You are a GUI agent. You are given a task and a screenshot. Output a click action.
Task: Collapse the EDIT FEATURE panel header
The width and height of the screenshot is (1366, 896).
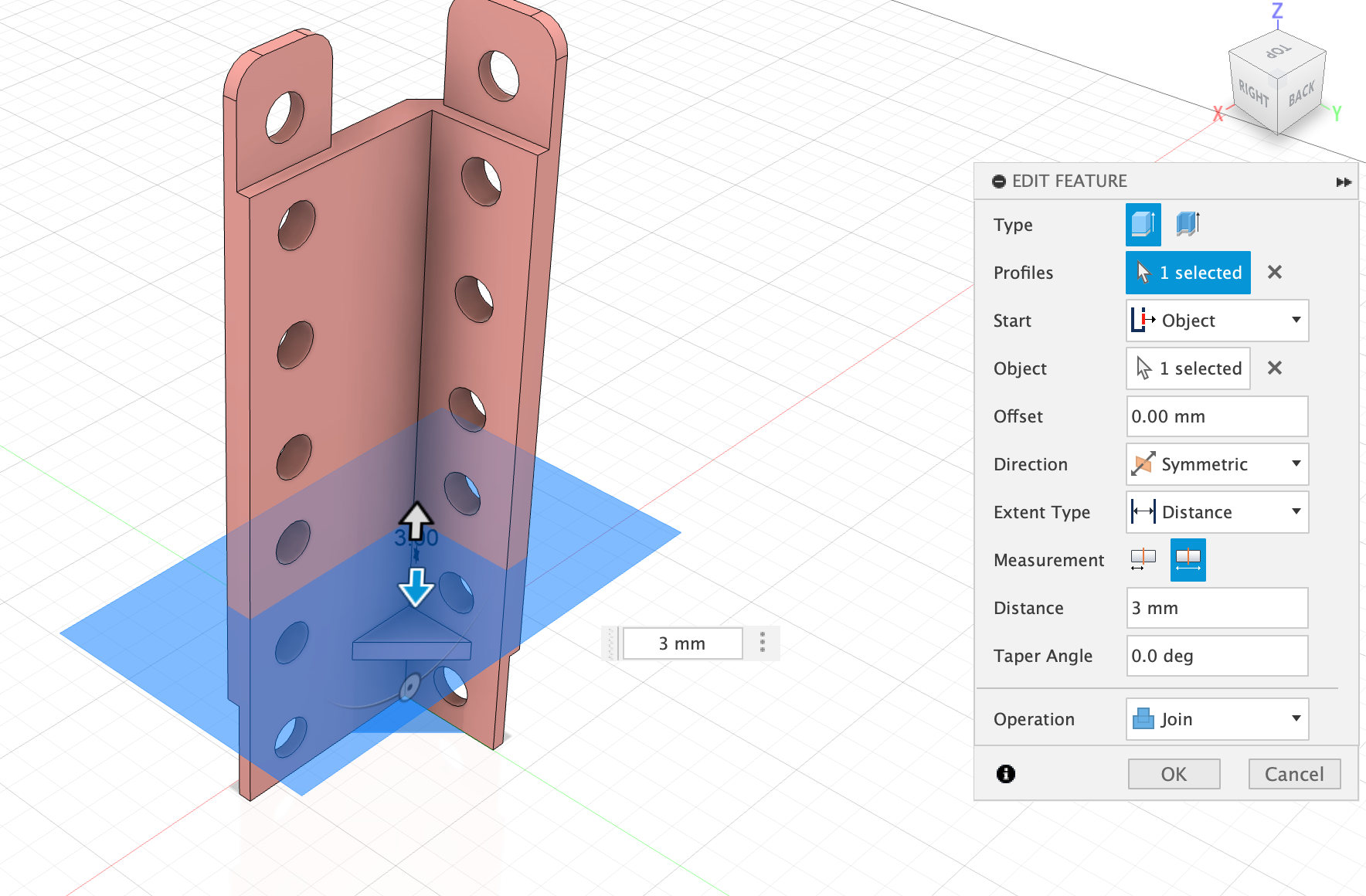point(999,181)
